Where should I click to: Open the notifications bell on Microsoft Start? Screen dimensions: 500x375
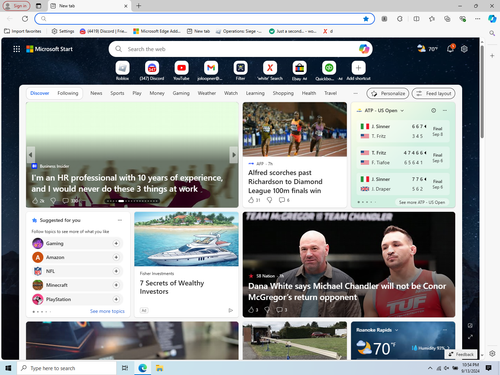point(450,49)
